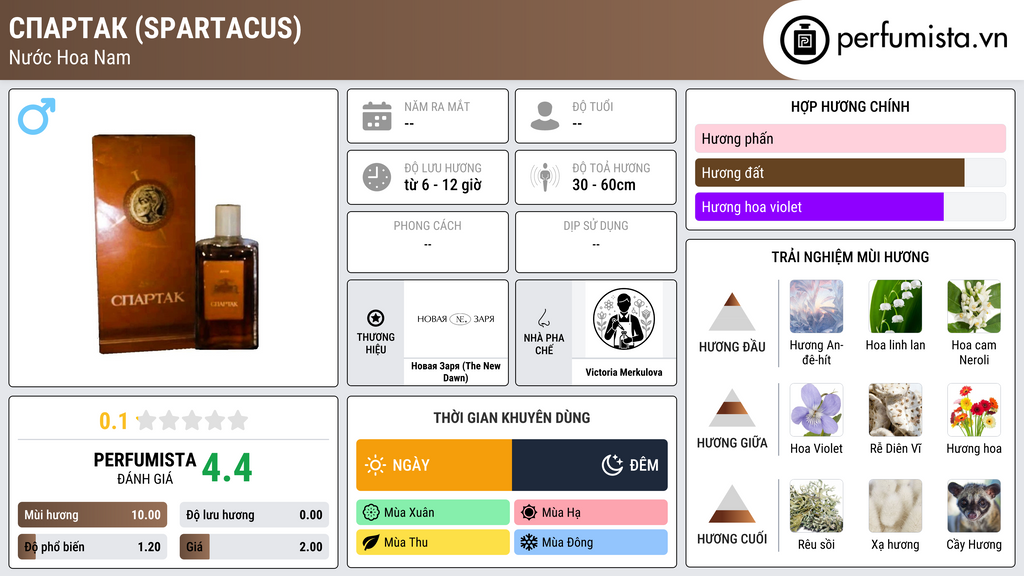
Task: Click the base notes pyramid icon
Action: tap(732, 504)
